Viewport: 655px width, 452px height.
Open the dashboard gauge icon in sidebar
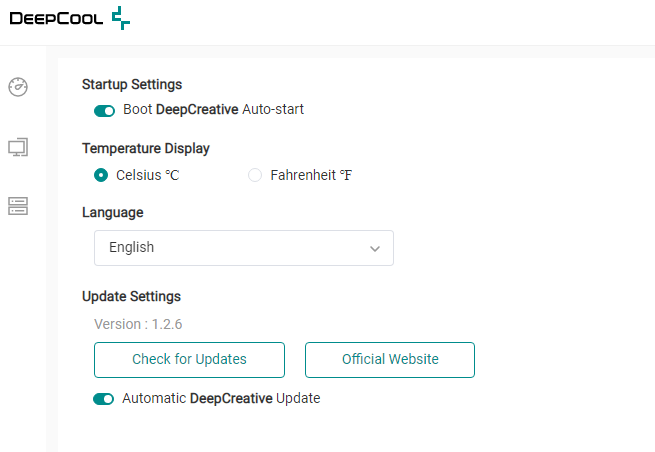[18, 87]
